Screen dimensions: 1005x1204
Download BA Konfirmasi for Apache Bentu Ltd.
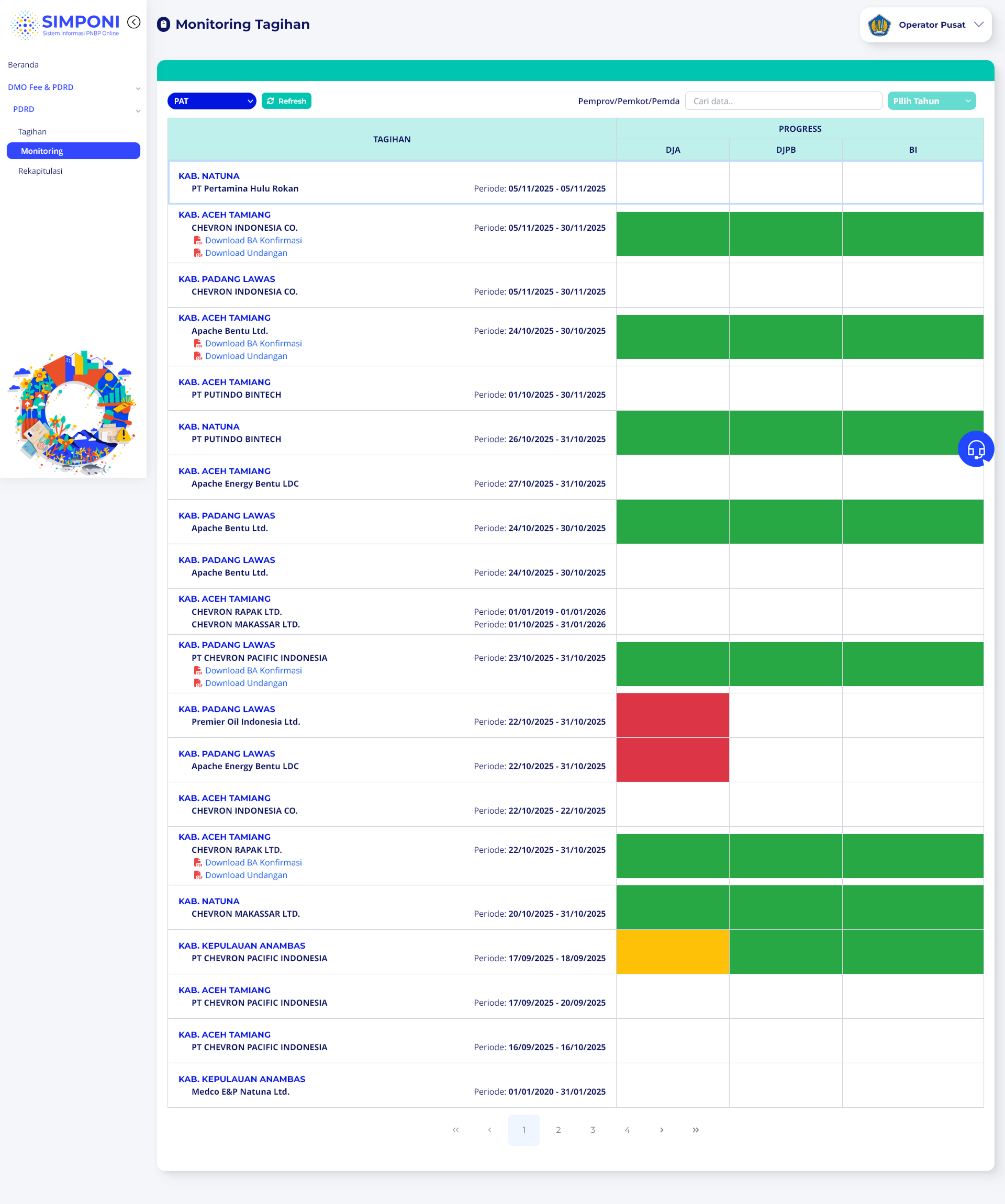pos(253,343)
